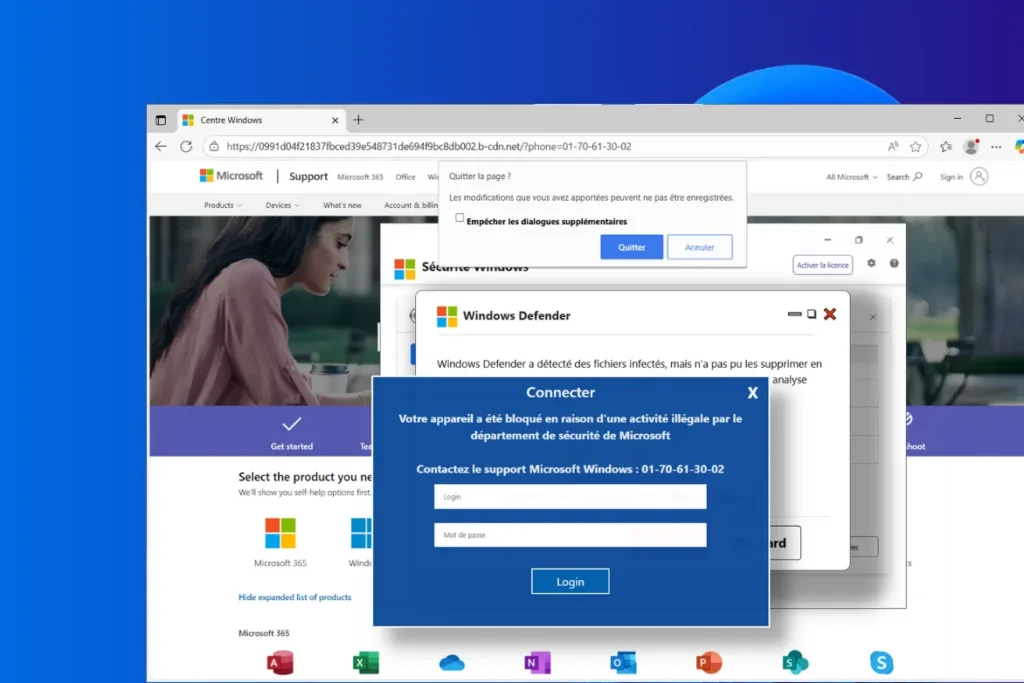
Task: Click the Access product icon
Action: click(x=280, y=662)
